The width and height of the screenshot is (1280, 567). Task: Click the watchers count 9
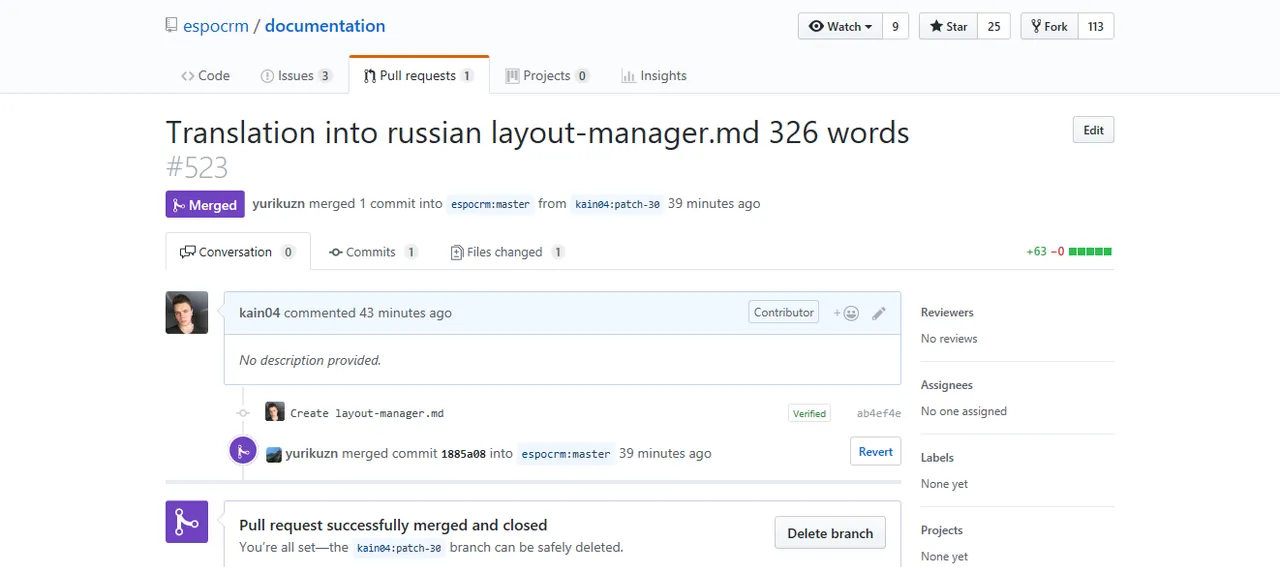click(895, 26)
